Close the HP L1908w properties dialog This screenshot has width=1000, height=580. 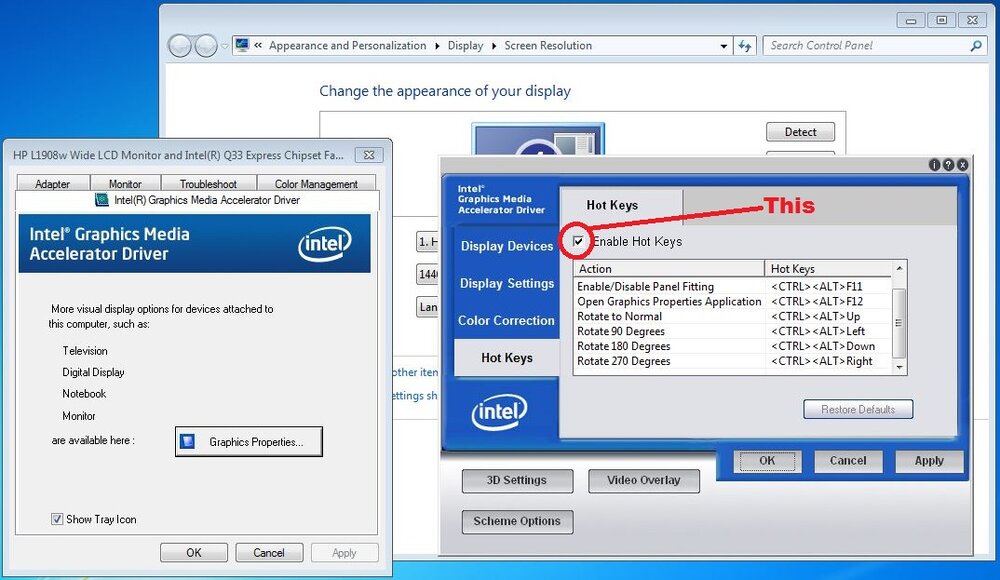(369, 155)
